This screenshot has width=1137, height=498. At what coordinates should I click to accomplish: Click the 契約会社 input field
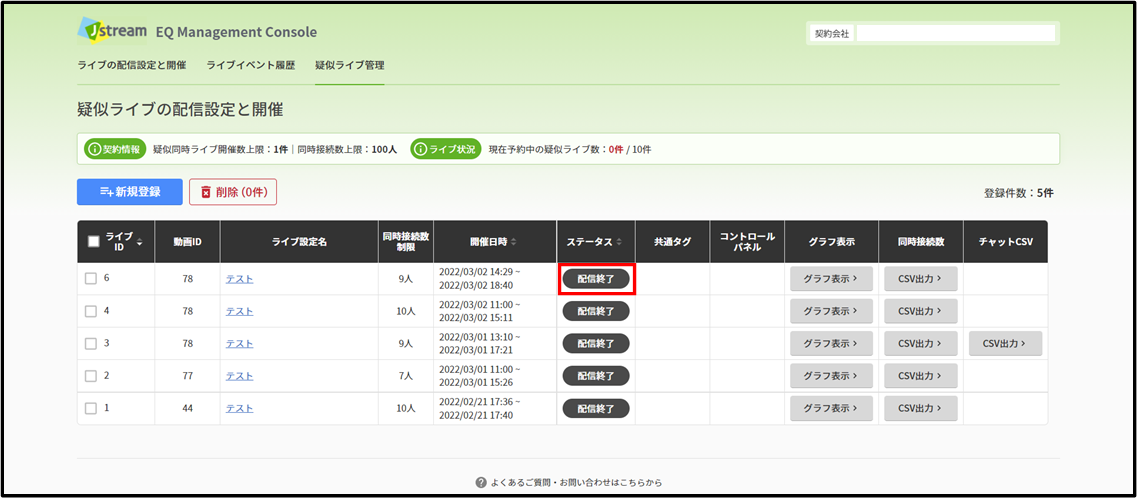(955, 33)
